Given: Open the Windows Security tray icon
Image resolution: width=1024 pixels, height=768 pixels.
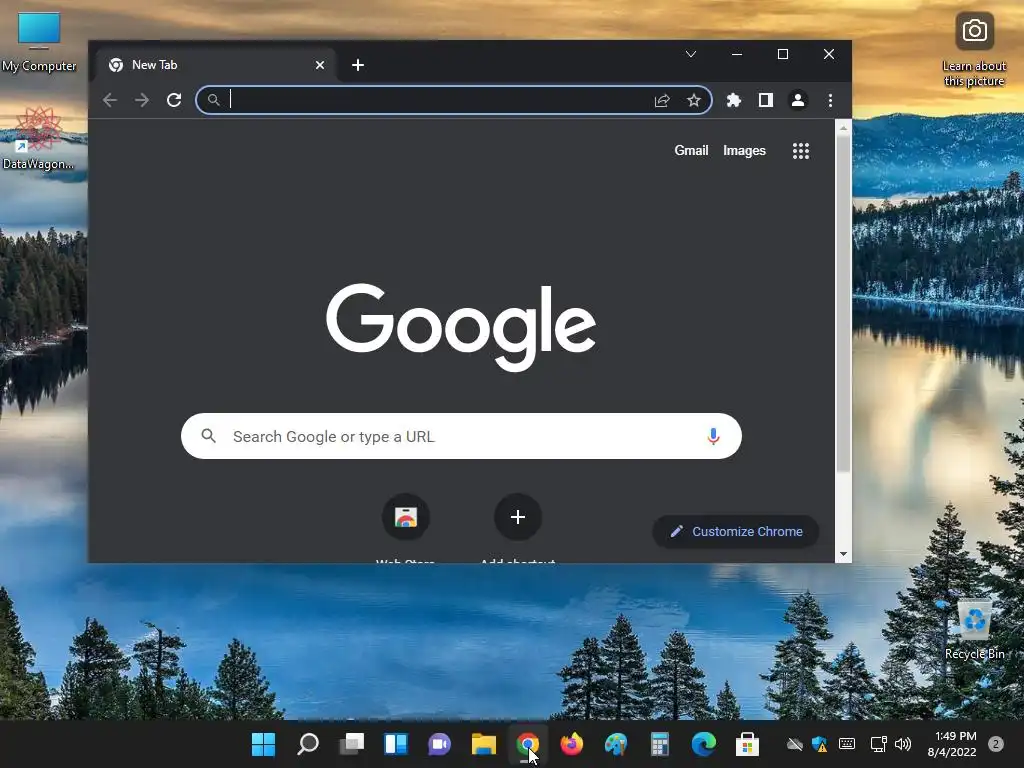Looking at the screenshot, I should point(820,744).
